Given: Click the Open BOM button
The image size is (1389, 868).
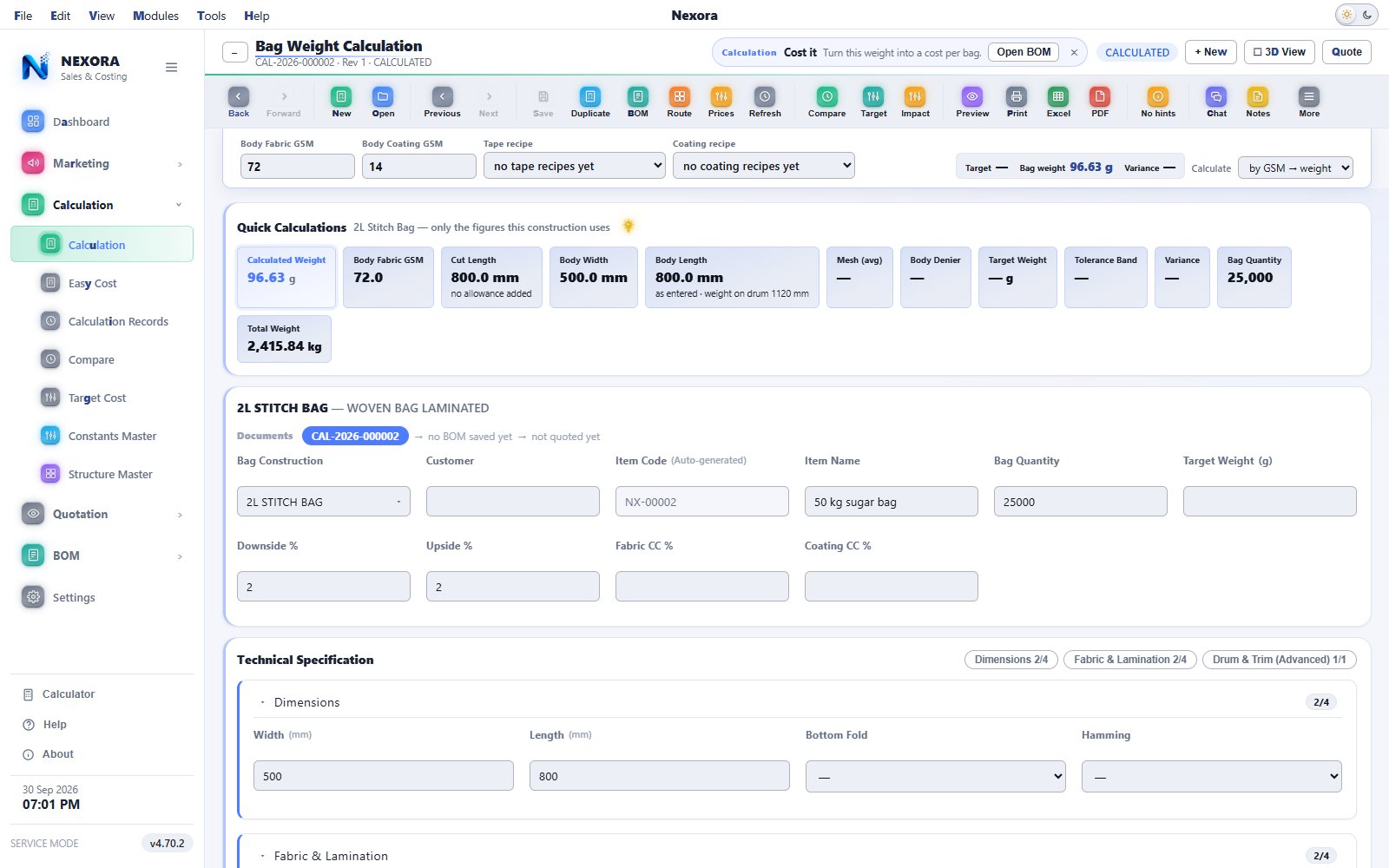Looking at the screenshot, I should [x=1024, y=52].
